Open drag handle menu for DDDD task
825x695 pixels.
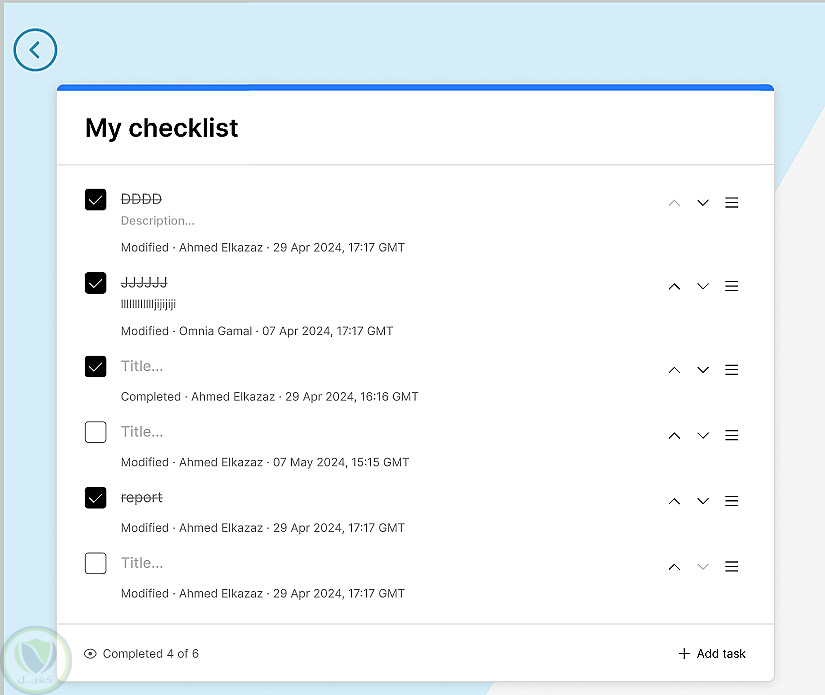click(732, 203)
